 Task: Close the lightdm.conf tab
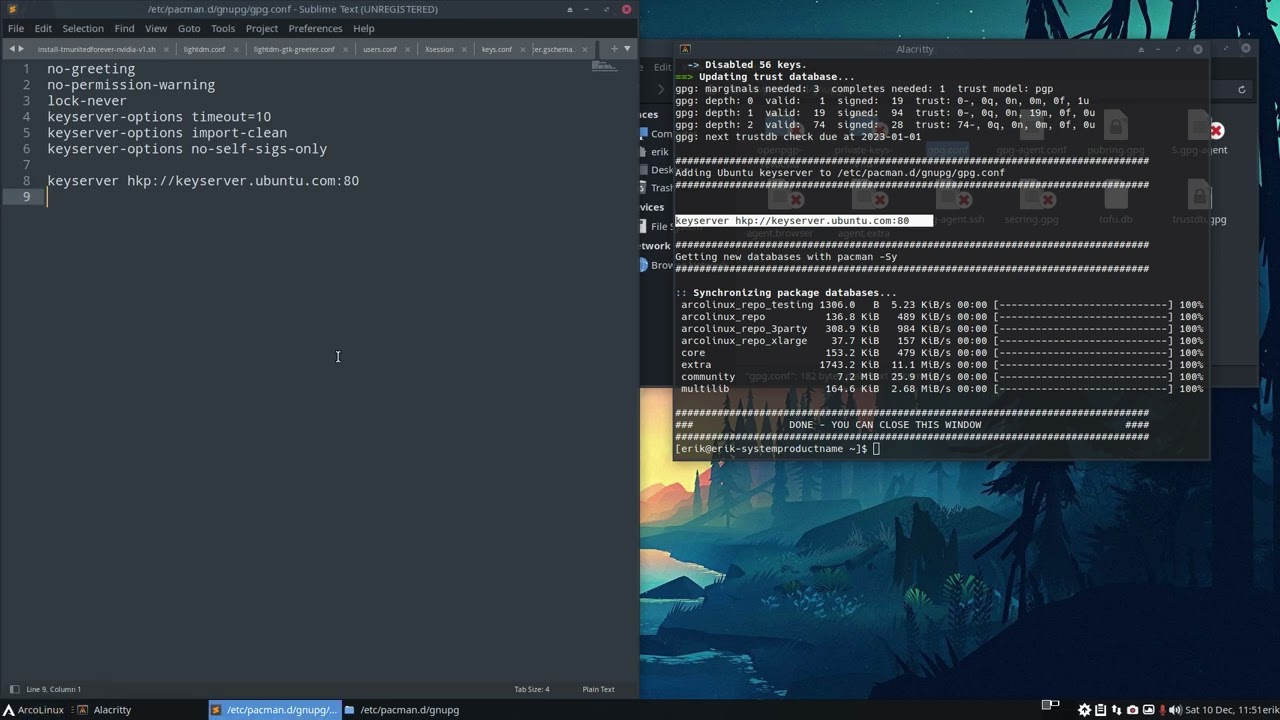pyautogui.click(x=236, y=49)
